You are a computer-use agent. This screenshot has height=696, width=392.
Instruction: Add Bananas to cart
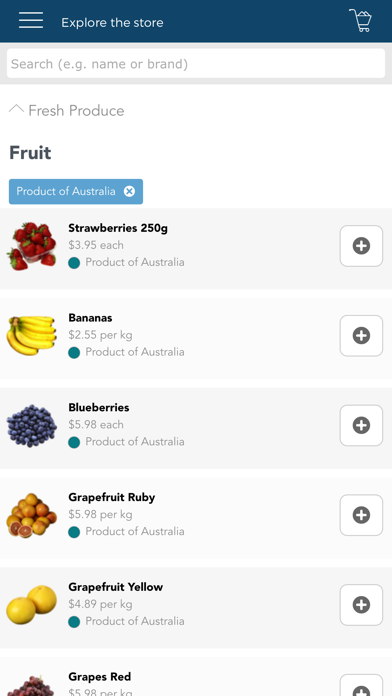[x=361, y=336]
